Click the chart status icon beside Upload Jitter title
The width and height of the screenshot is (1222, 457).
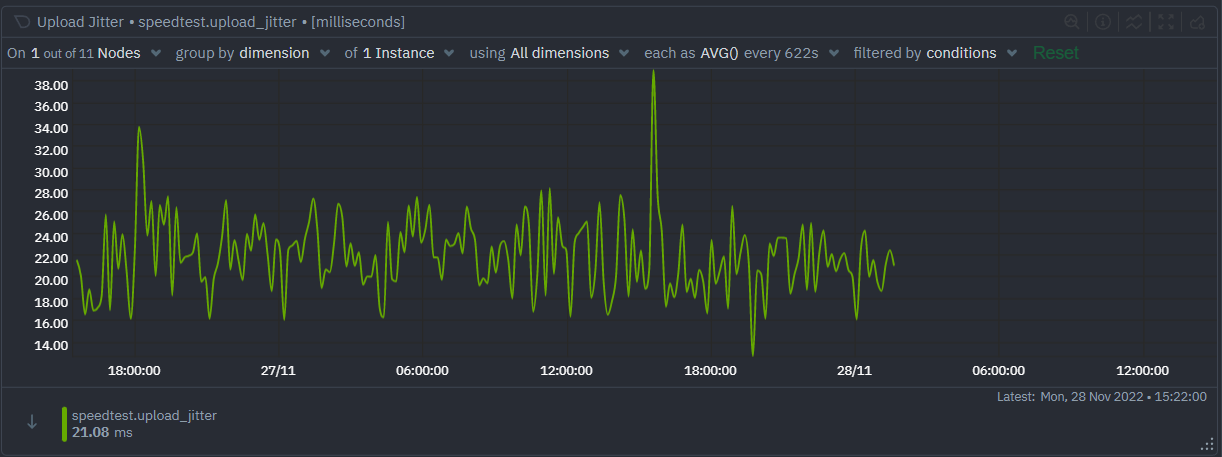(22, 21)
